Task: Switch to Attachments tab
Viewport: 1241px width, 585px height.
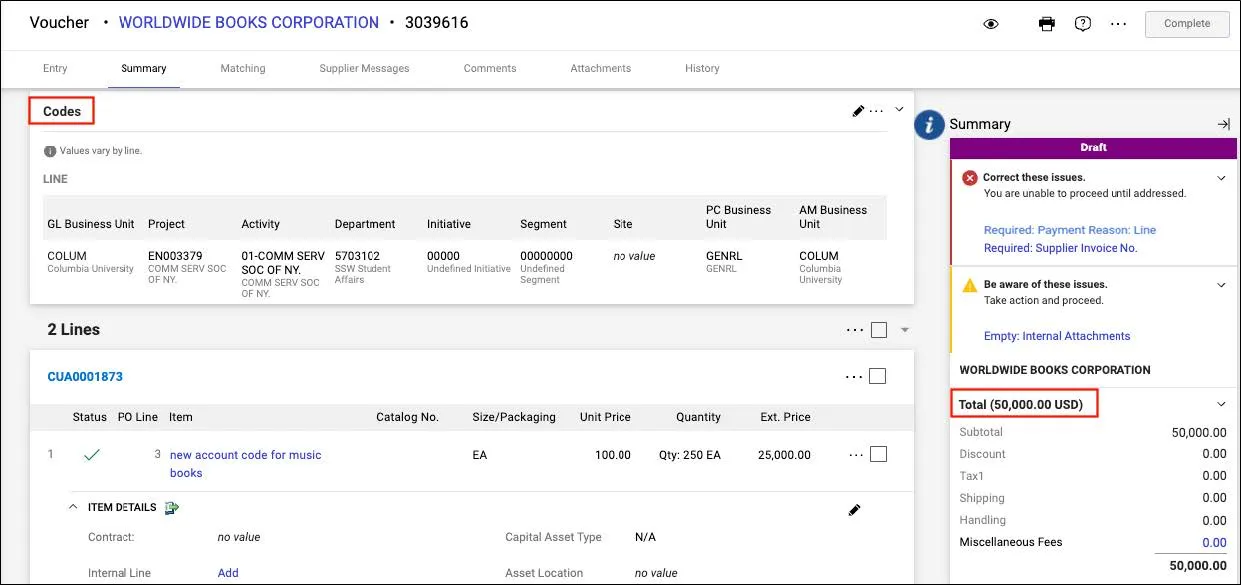Action: (x=601, y=68)
